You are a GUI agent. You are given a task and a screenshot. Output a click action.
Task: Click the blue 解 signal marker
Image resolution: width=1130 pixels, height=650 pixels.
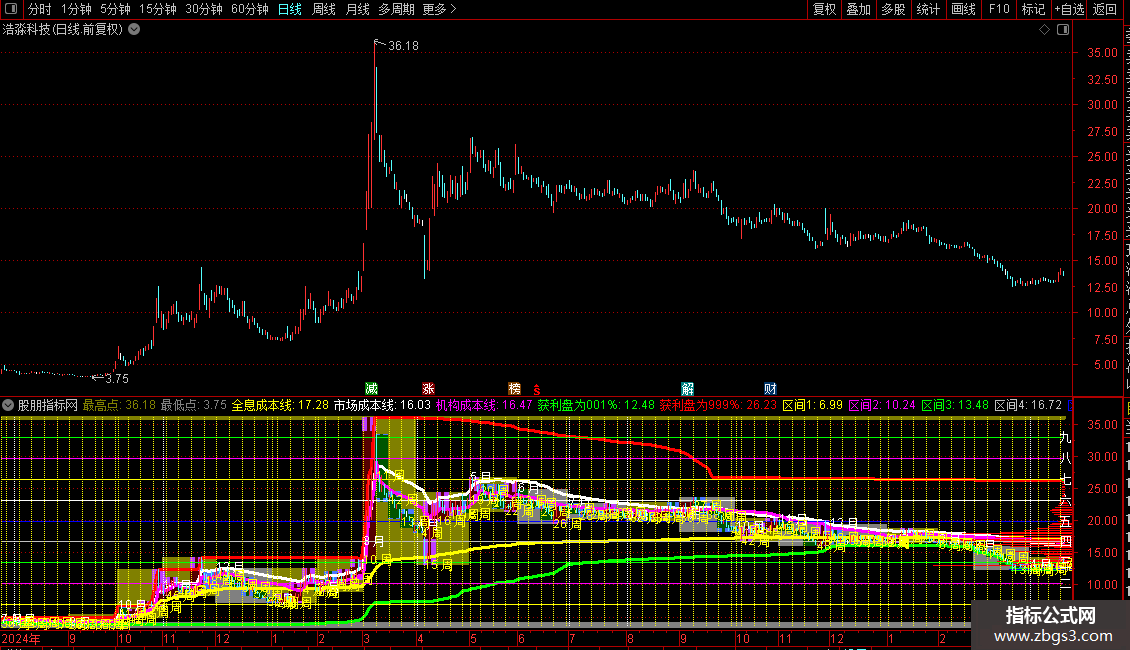coord(688,388)
